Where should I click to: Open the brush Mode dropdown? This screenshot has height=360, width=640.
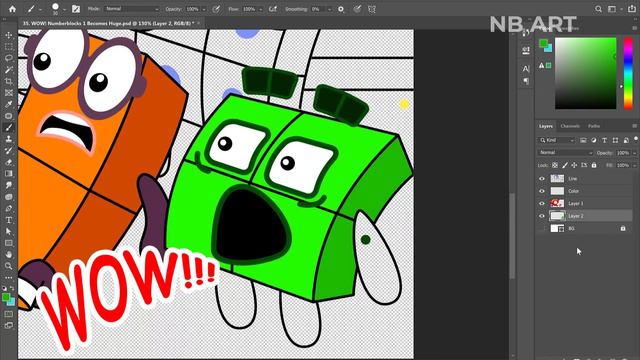tap(131, 9)
